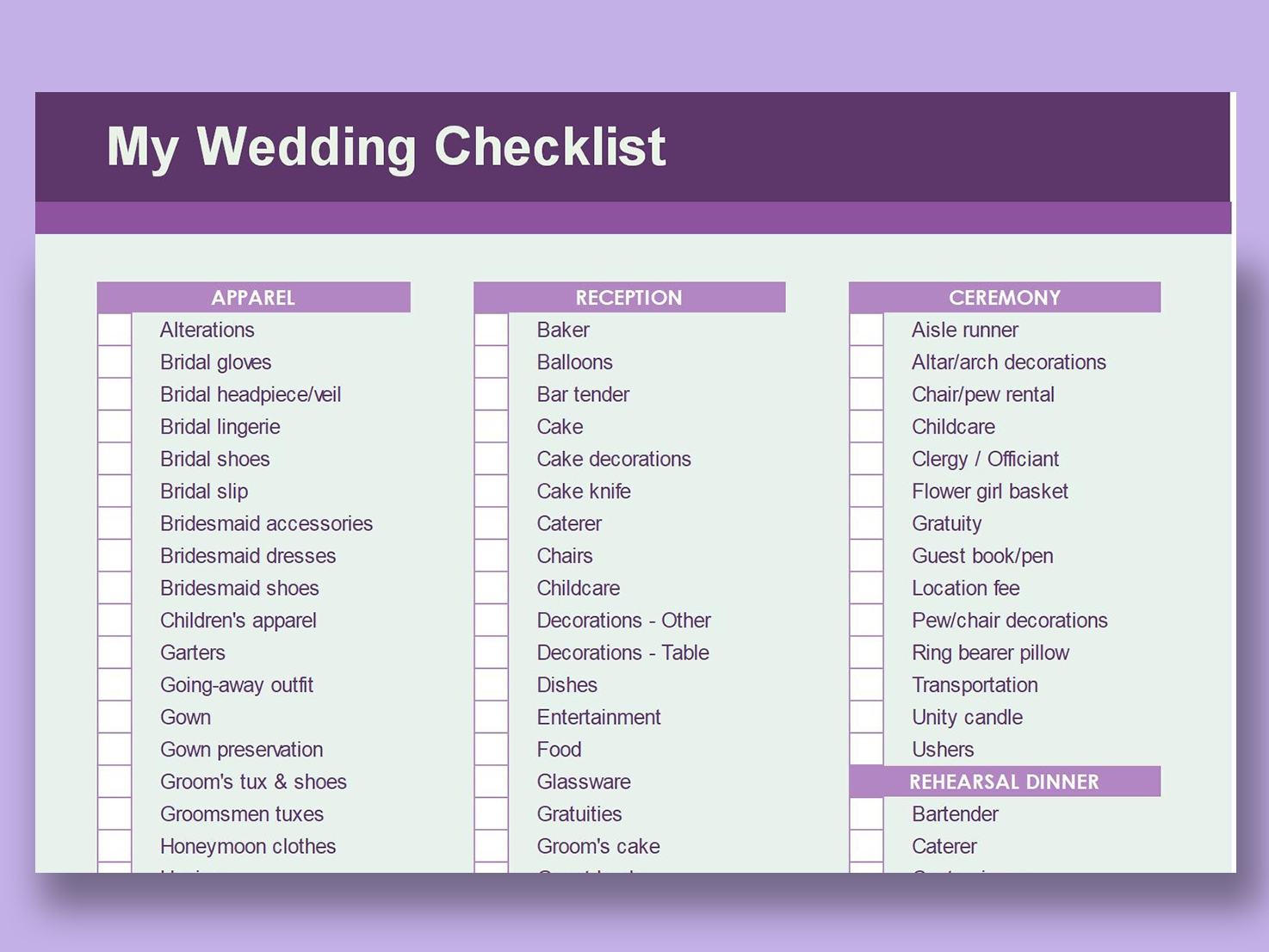Click the My Wedding Checklist title

tap(387, 146)
